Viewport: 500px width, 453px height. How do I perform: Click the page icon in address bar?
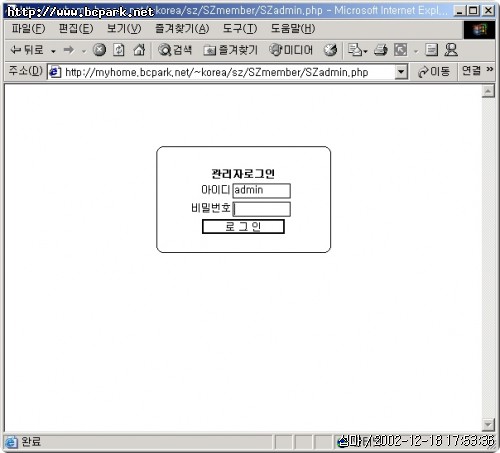55,72
